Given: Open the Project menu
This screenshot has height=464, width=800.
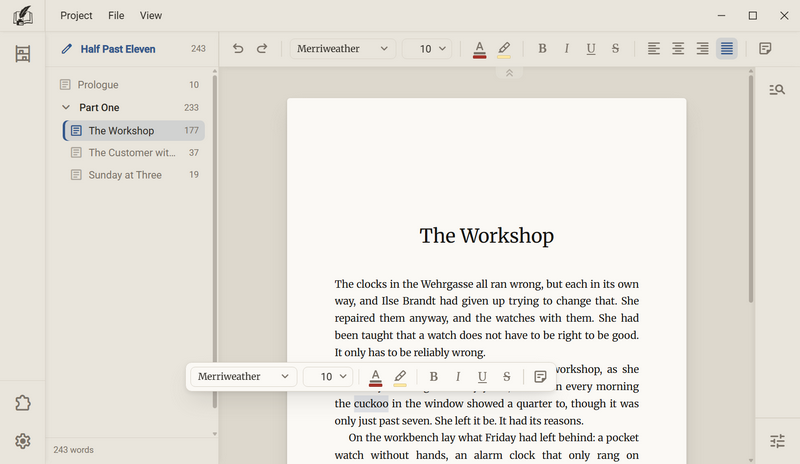Looking at the screenshot, I should coord(76,16).
